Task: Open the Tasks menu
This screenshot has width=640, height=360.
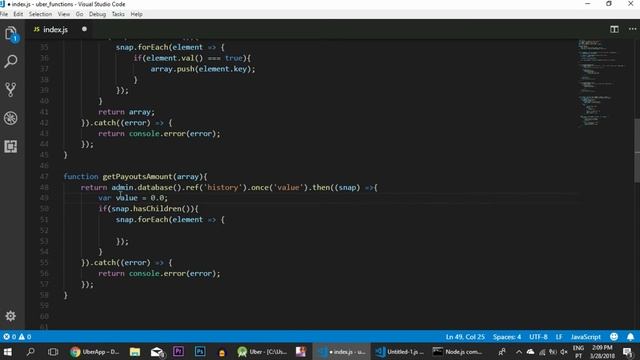Action: click(x=118, y=14)
